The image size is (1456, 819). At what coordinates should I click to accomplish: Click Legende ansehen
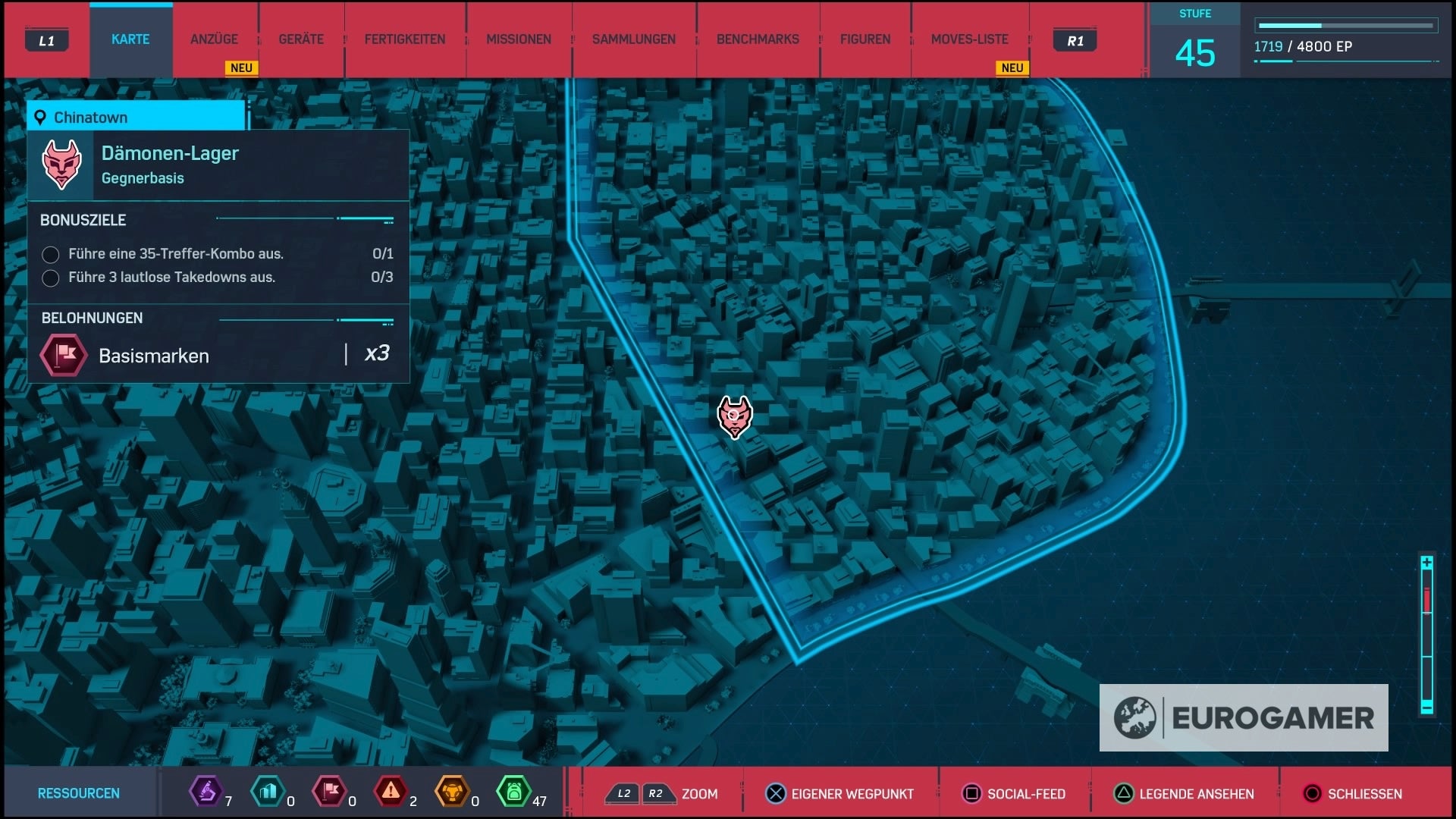(x=1184, y=793)
